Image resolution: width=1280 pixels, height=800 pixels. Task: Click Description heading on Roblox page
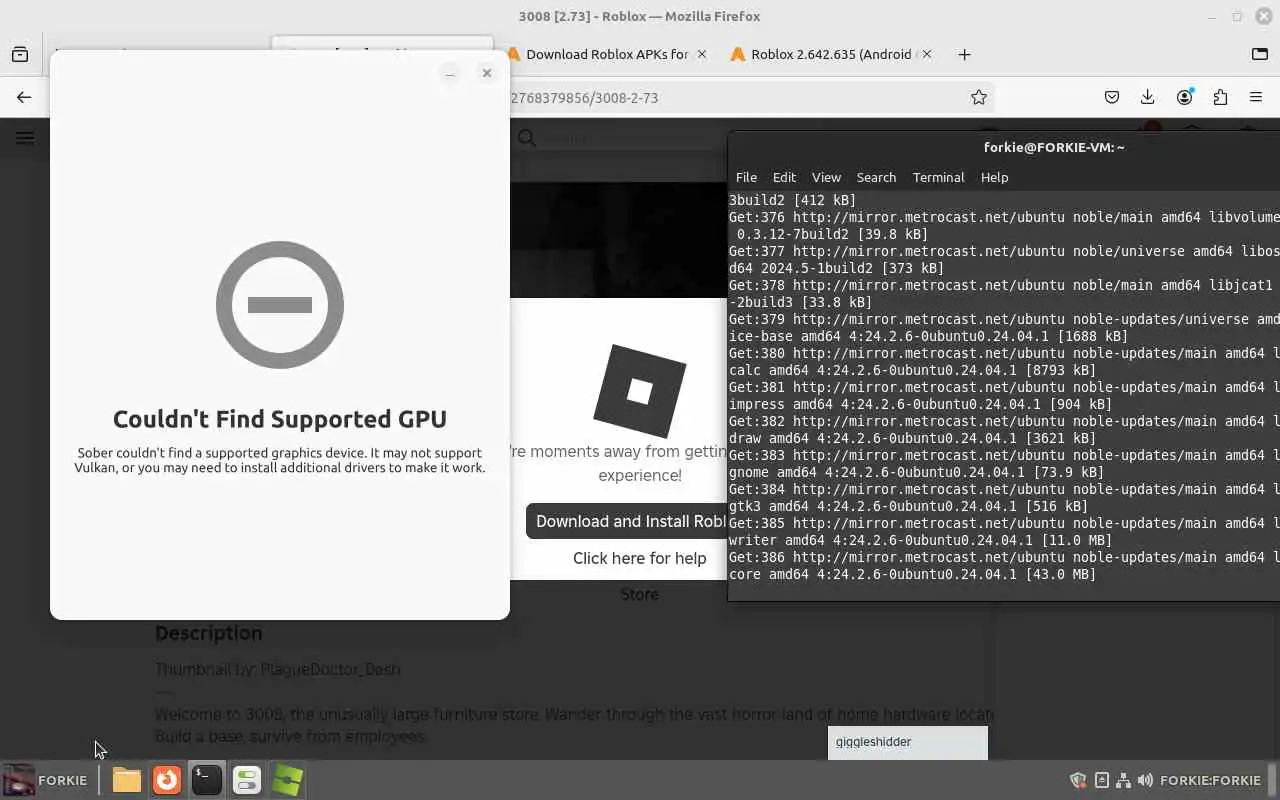point(208,633)
